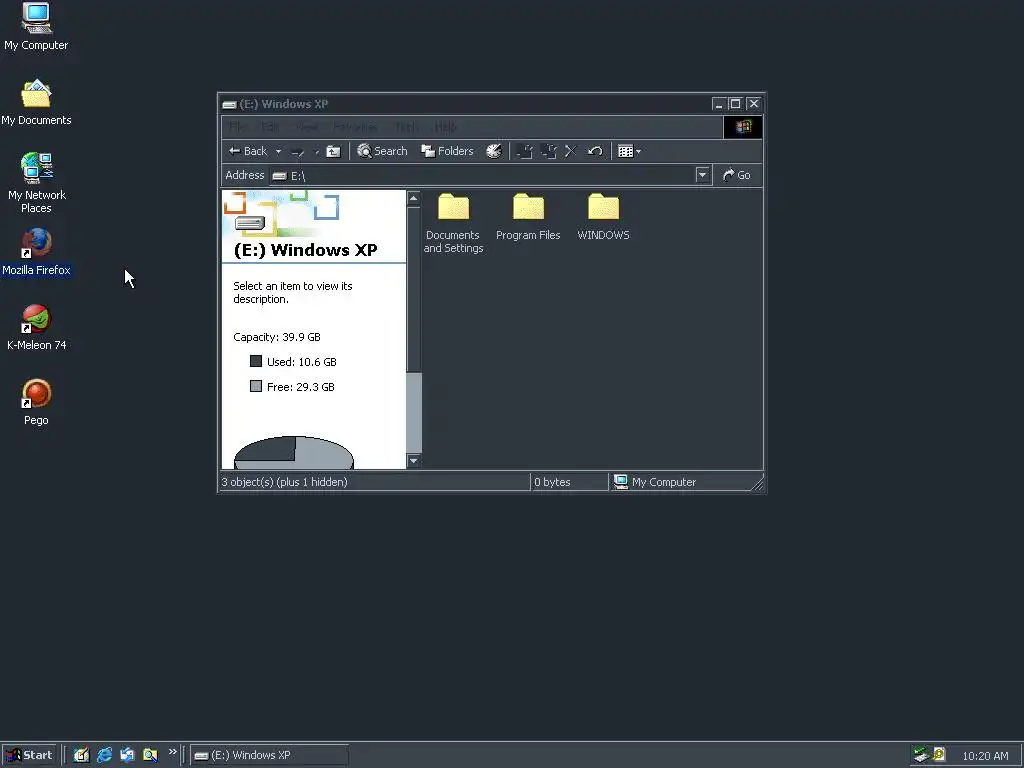Maximize the (E:) Windows XP window
The image size is (1024, 768).
coord(735,104)
